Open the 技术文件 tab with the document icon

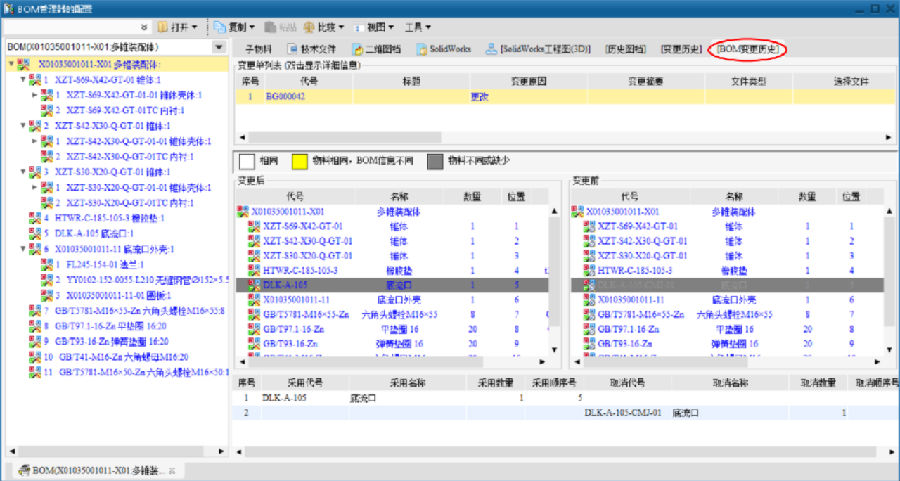[312, 49]
